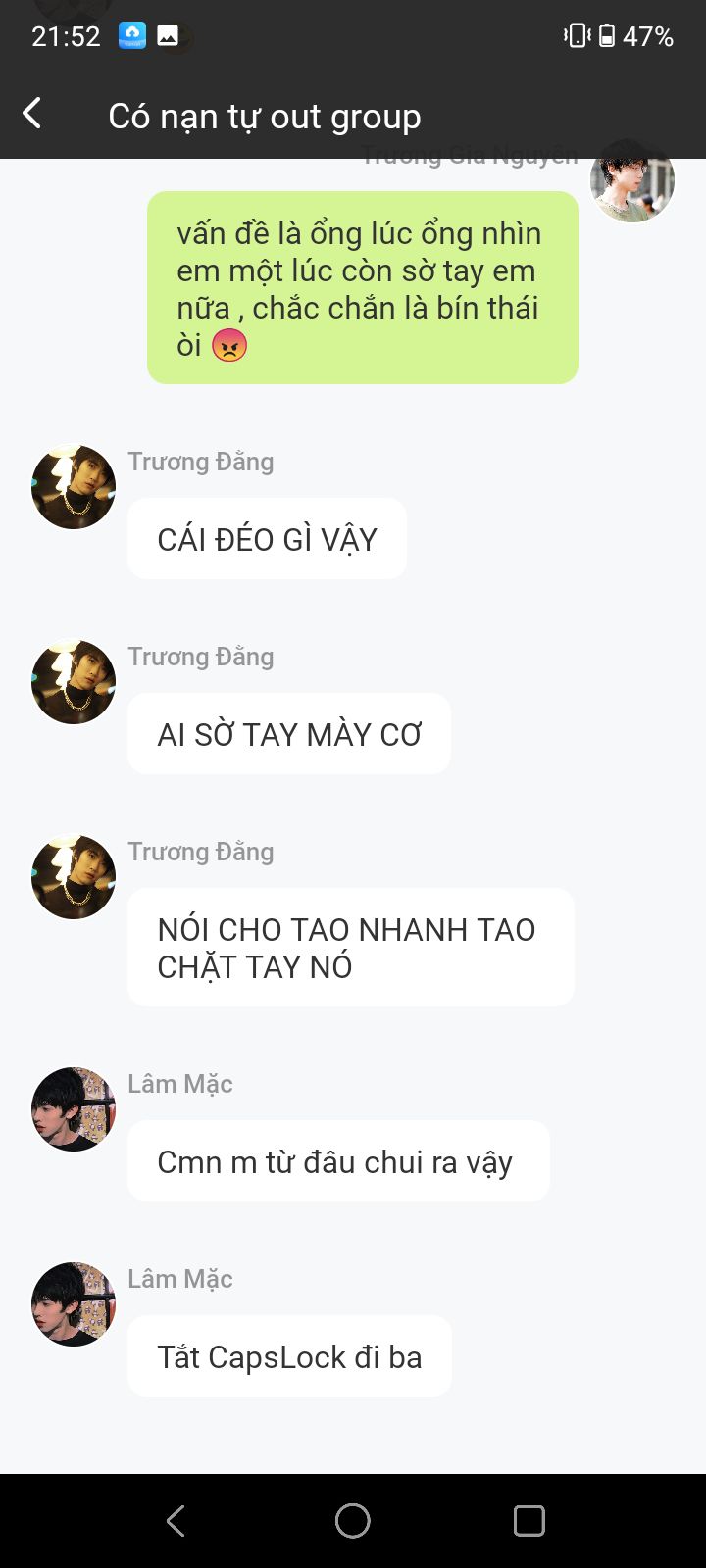The image size is (706, 1568).
Task: Tap Lâm Mặc's avatar beside 'Cmn m từ đâu'
Action: 74,1109
